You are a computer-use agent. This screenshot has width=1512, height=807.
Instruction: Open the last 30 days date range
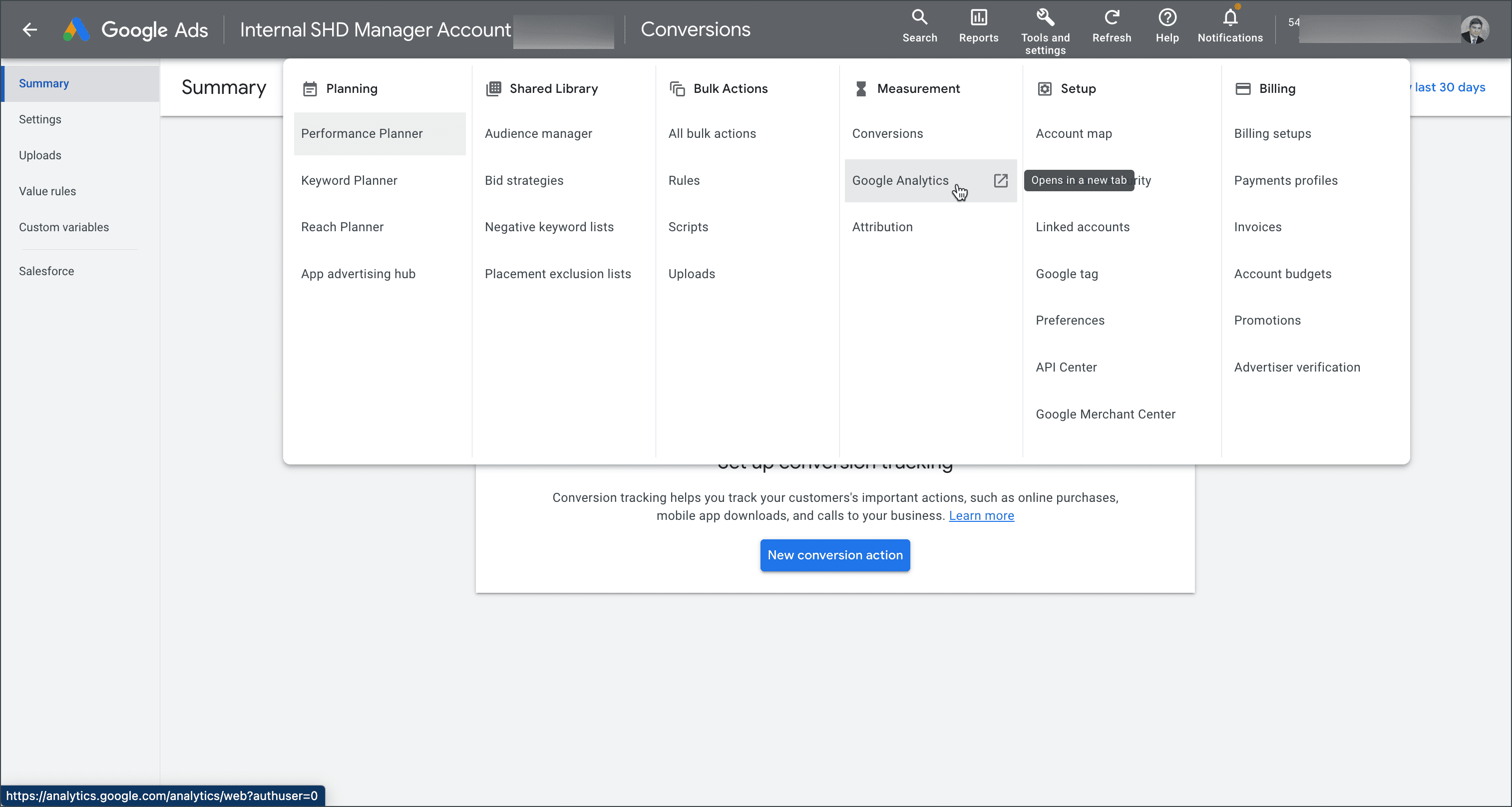click(1449, 87)
